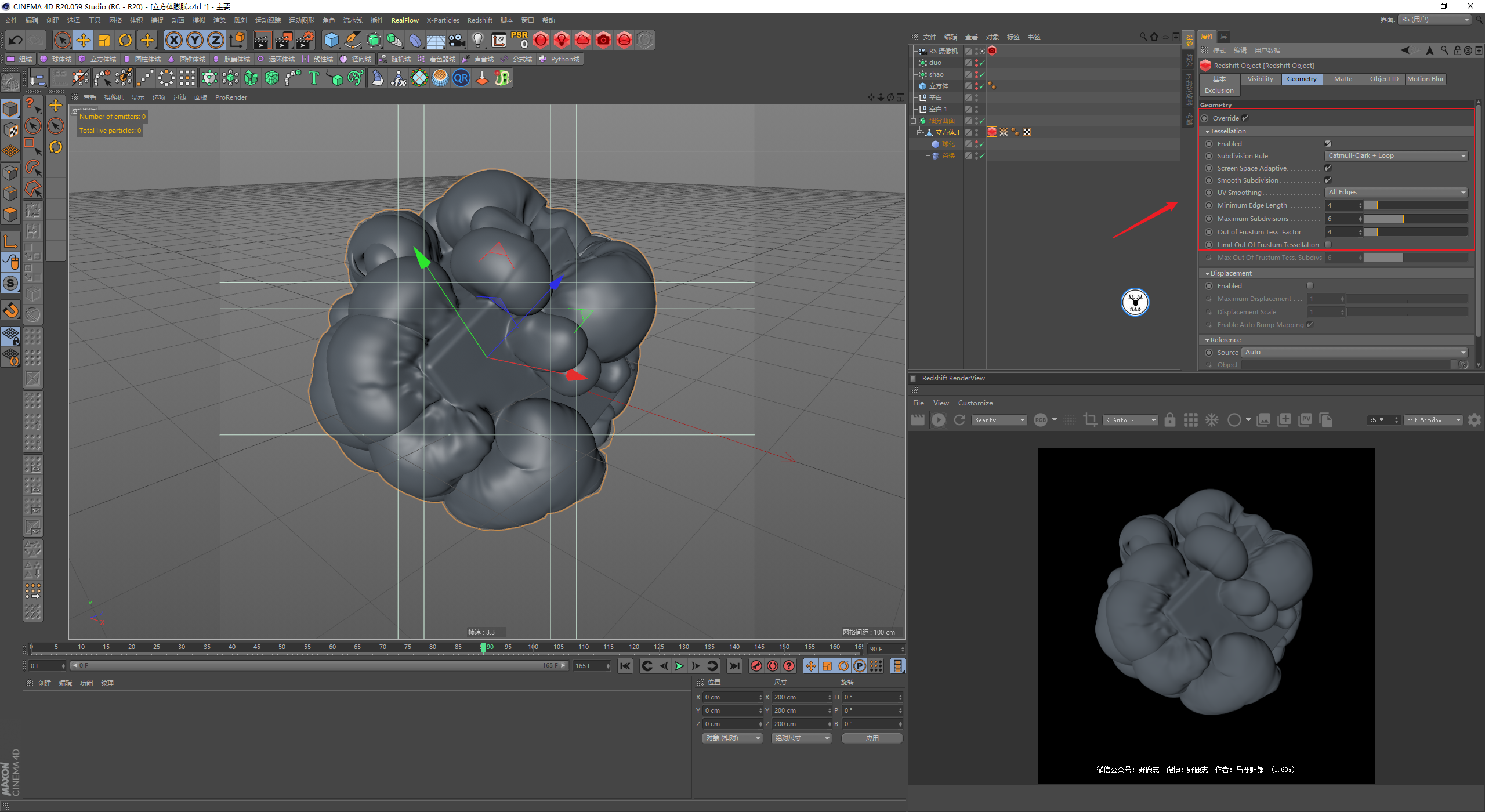
Task: Toggle Screen Space Adaptive checkbox
Action: tap(1328, 168)
